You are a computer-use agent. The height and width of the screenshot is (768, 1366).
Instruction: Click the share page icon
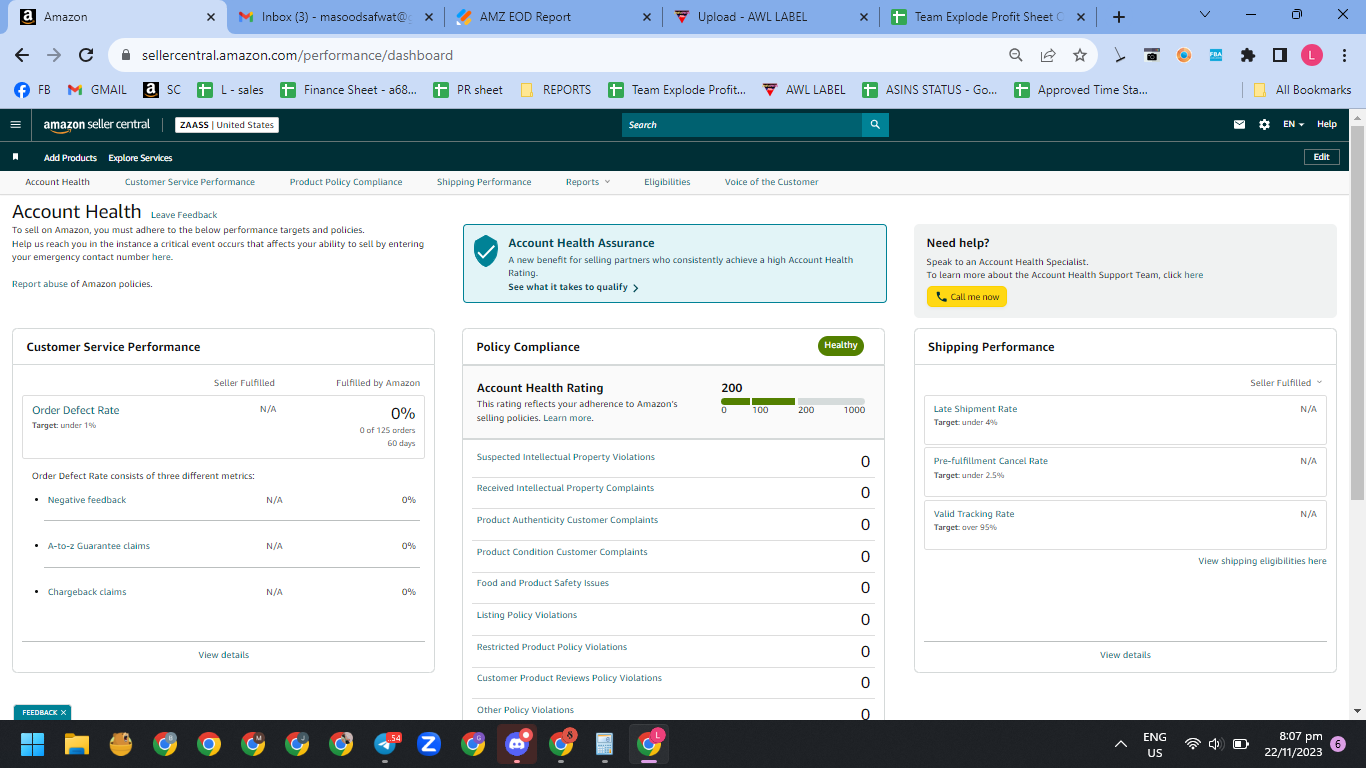[x=1048, y=56]
